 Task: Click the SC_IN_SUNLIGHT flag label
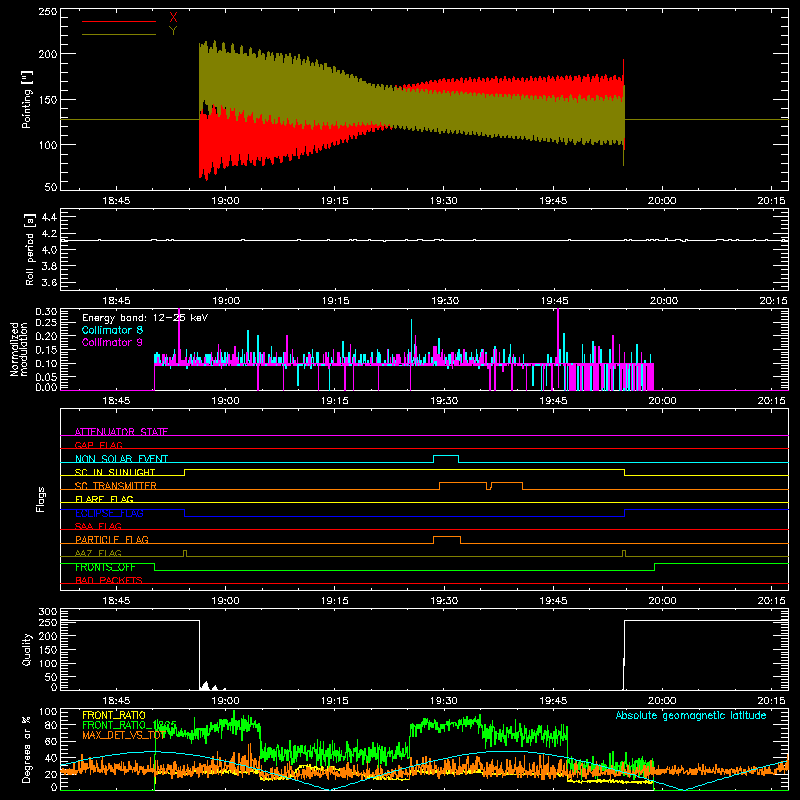pyautogui.click(x=115, y=472)
